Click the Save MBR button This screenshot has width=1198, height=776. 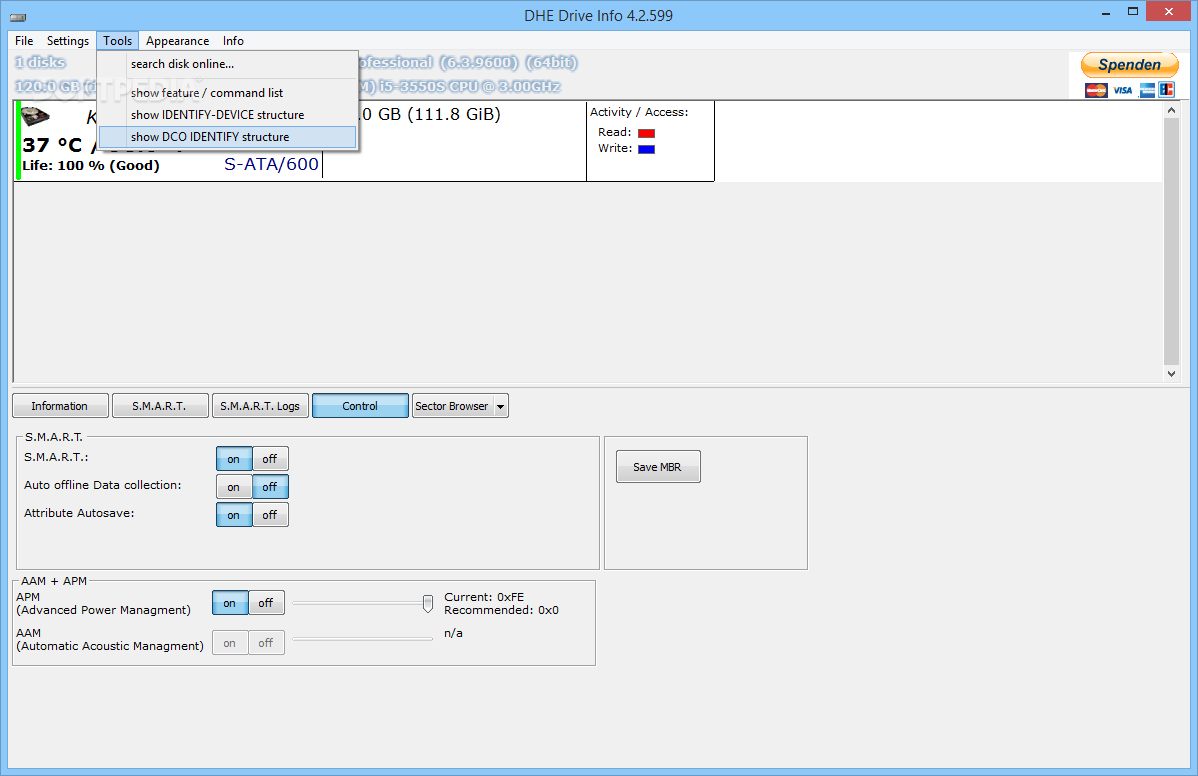coord(658,467)
